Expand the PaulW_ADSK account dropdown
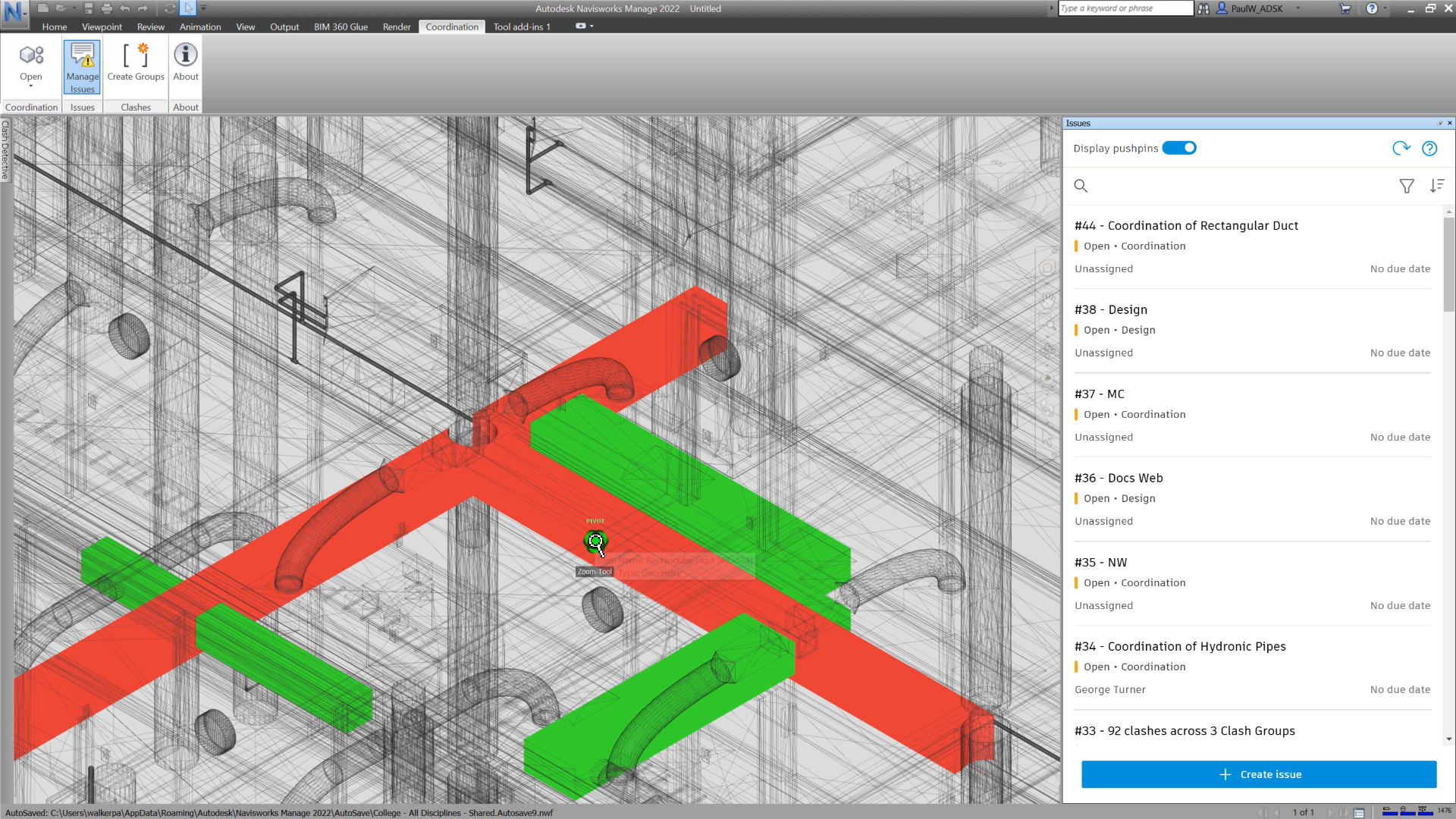This screenshot has width=1456, height=819. click(x=1298, y=8)
